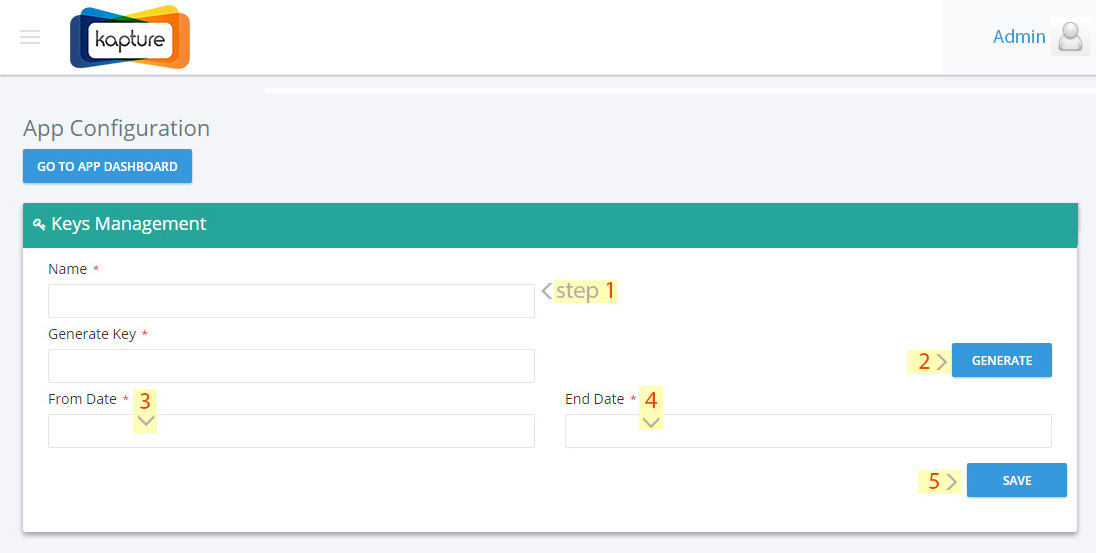
Task: Click the Admin username link
Action: point(1019,36)
